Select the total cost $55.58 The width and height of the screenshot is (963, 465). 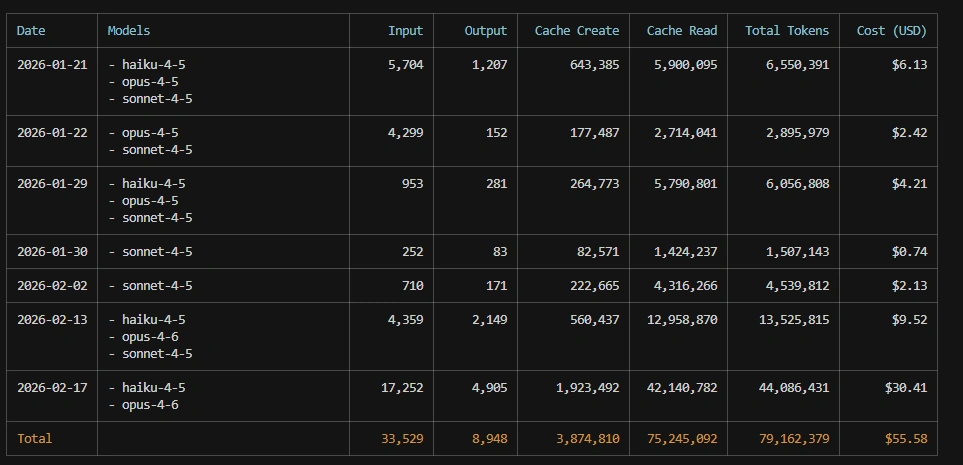(x=905, y=438)
